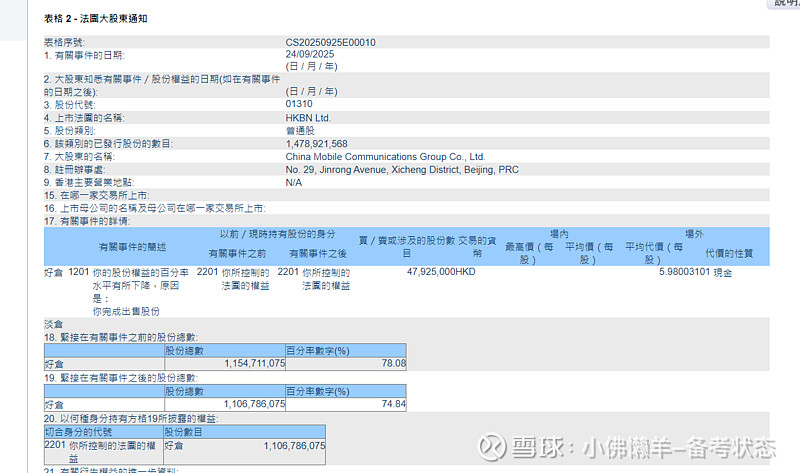Click the label "3. 股份代號:"

pyautogui.click(x=69, y=105)
